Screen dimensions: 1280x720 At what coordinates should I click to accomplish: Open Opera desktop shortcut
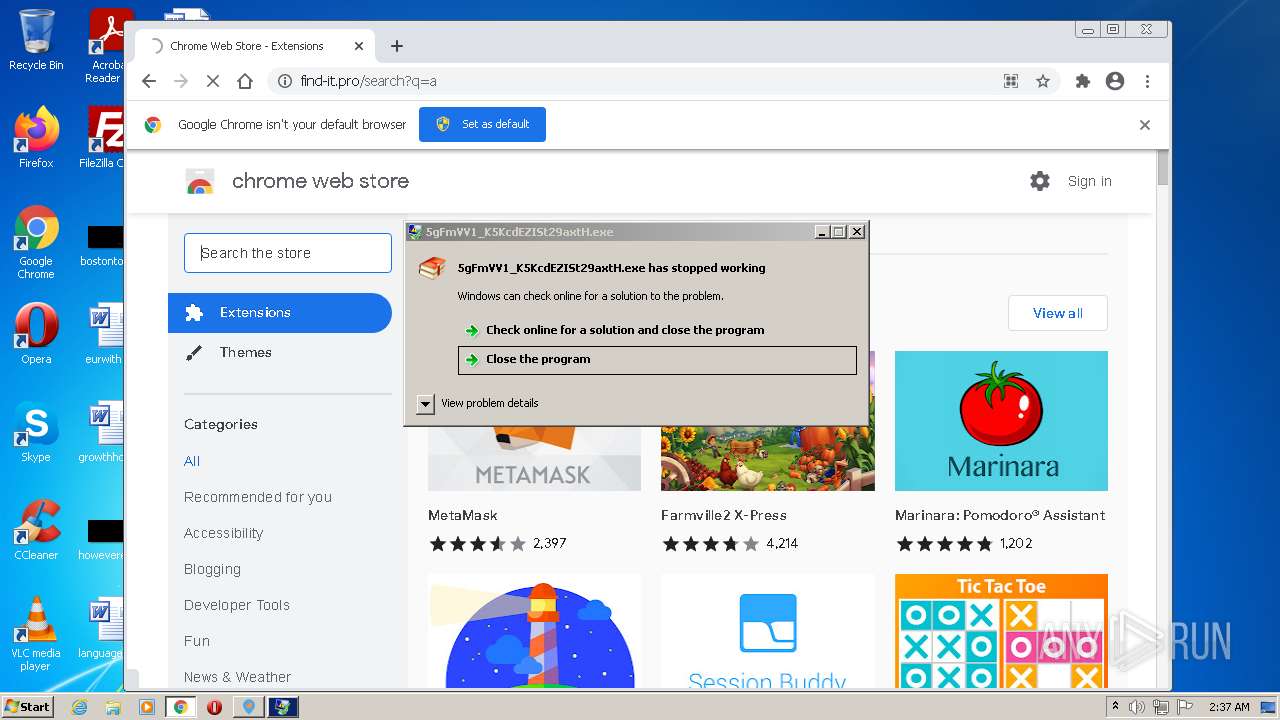[x=36, y=334]
